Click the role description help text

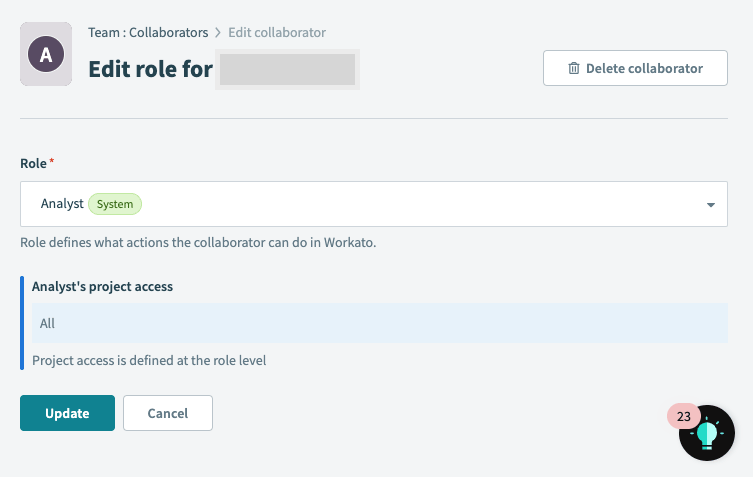pos(198,243)
